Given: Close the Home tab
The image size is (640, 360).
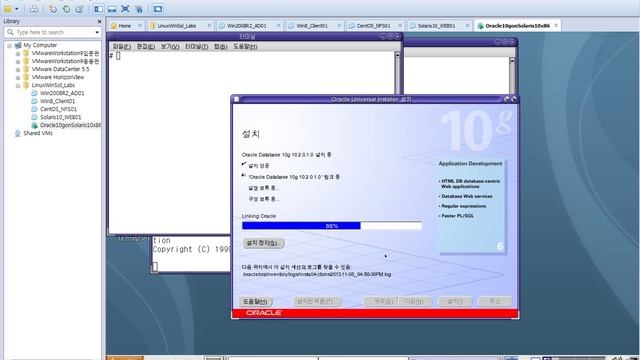Looking at the screenshot, I should [140, 25].
